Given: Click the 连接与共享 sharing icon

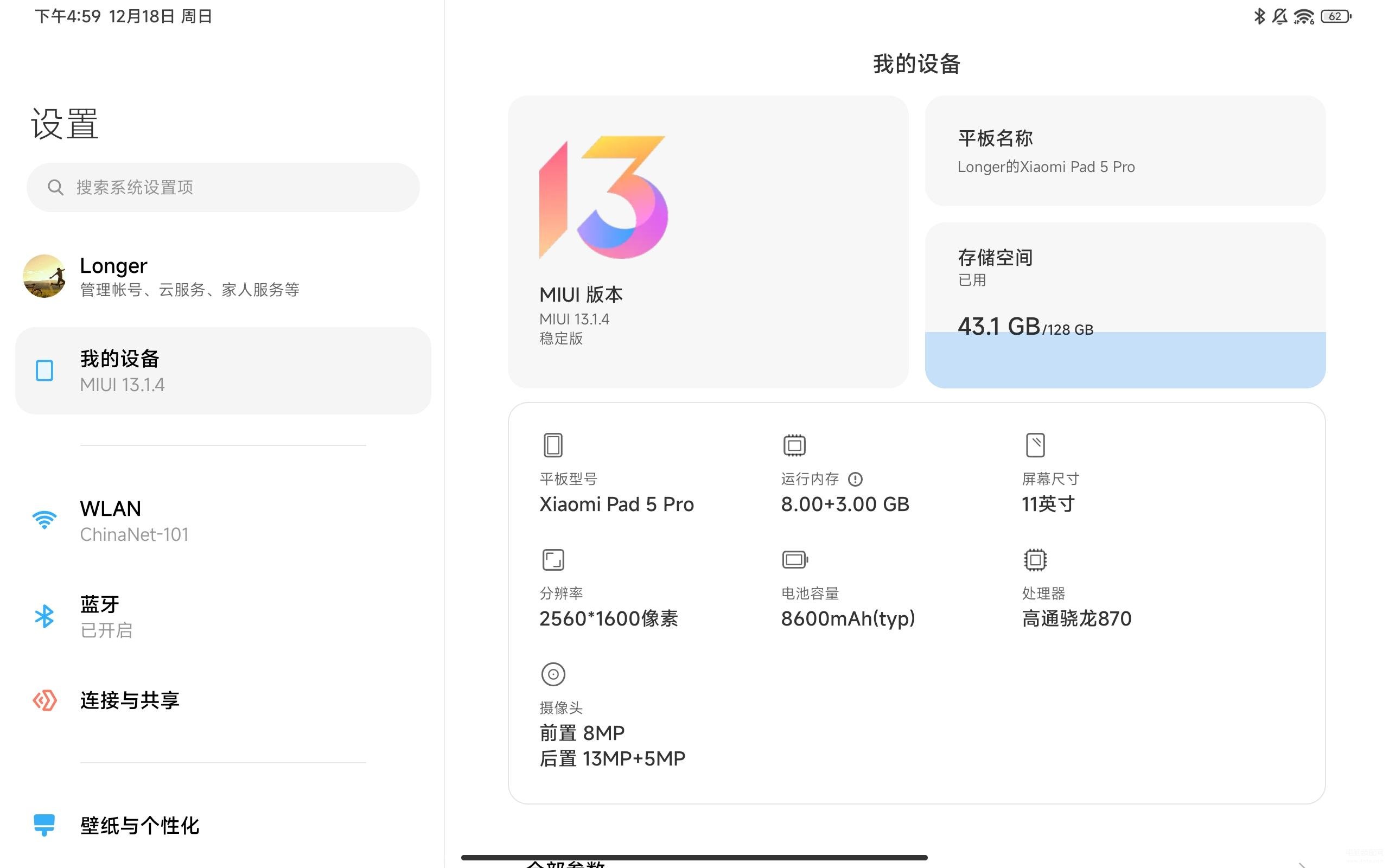Looking at the screenshot, I should point(44,700).
